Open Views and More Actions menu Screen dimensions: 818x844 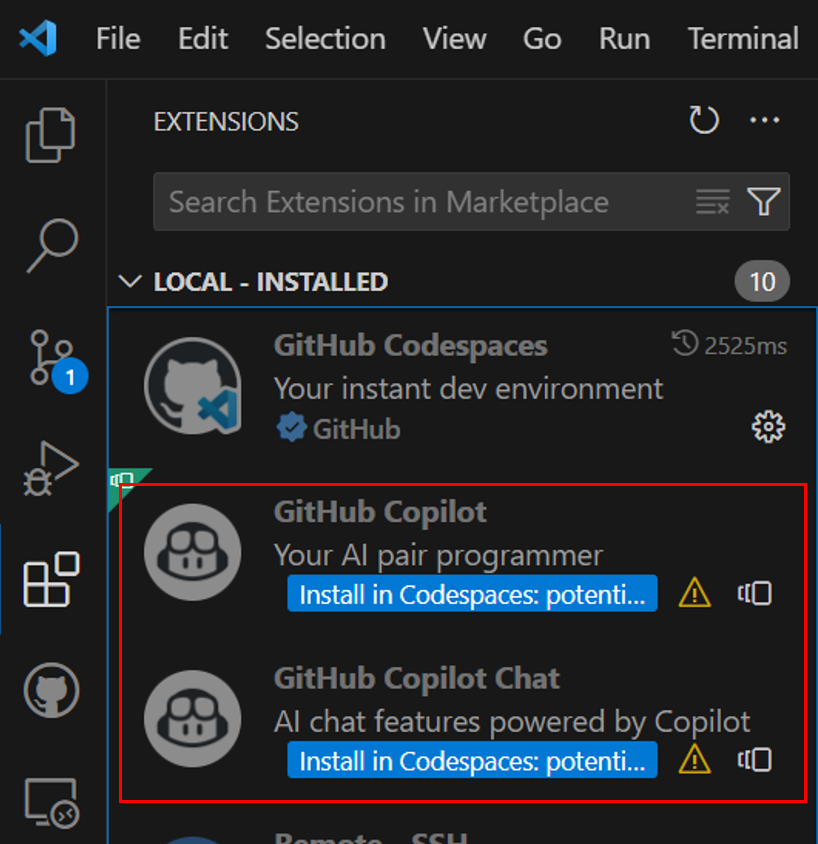coord(764,120)
